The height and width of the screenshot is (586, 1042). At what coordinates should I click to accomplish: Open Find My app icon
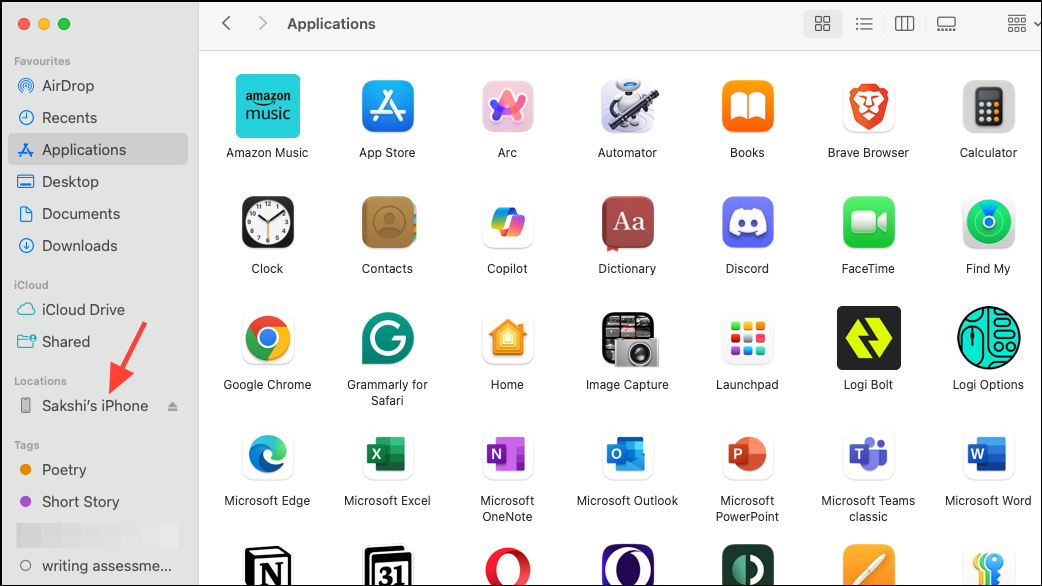tap(988, 222)
